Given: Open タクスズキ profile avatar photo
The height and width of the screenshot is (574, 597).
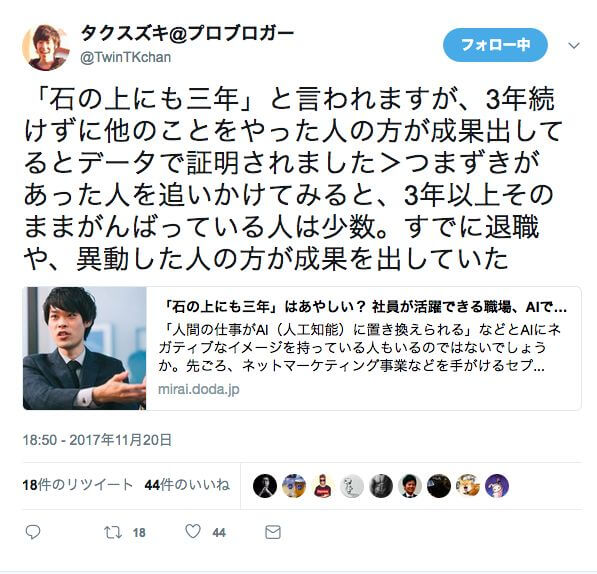Looking at the screenshot, I should pos(46,48).
